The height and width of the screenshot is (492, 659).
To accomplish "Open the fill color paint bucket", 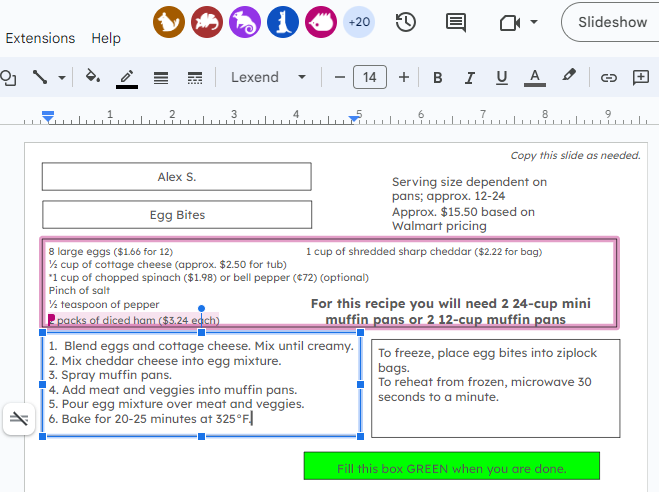I will point(93,77).
